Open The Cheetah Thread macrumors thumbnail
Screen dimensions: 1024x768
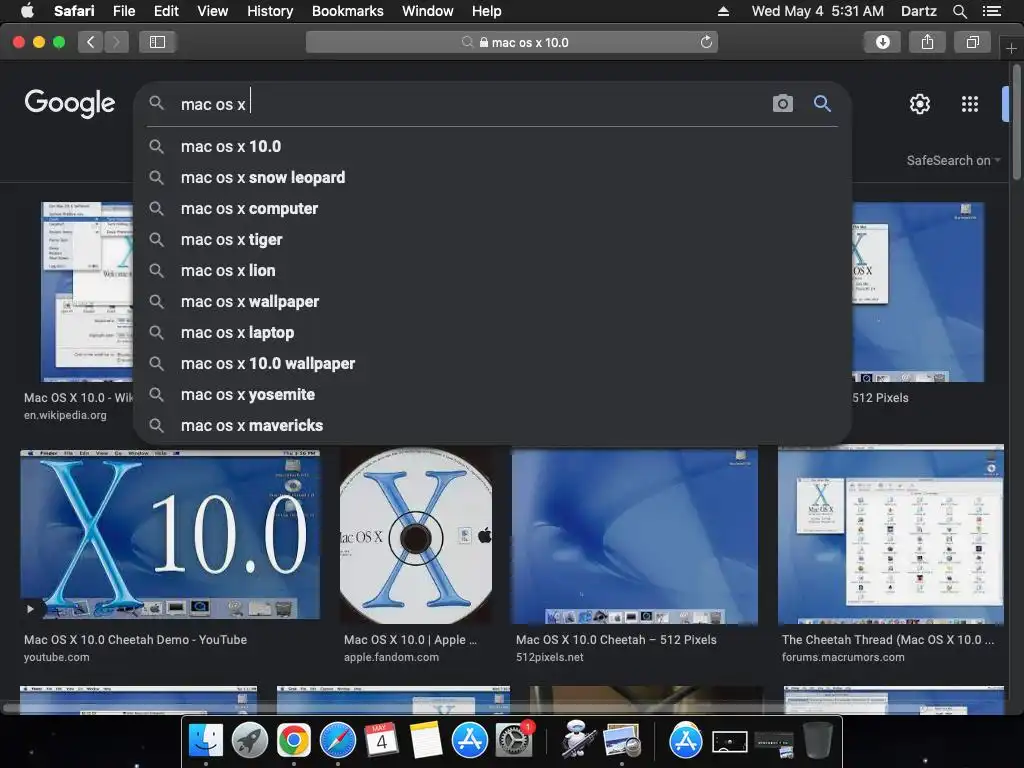pyautogui.click(x=891, y=535)
